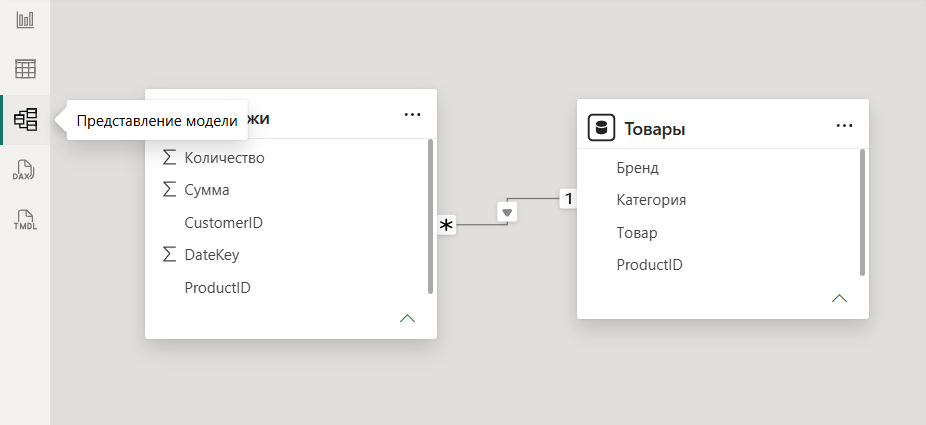
Task: Collapse the Товары table card
Action: tap(839, 298)
